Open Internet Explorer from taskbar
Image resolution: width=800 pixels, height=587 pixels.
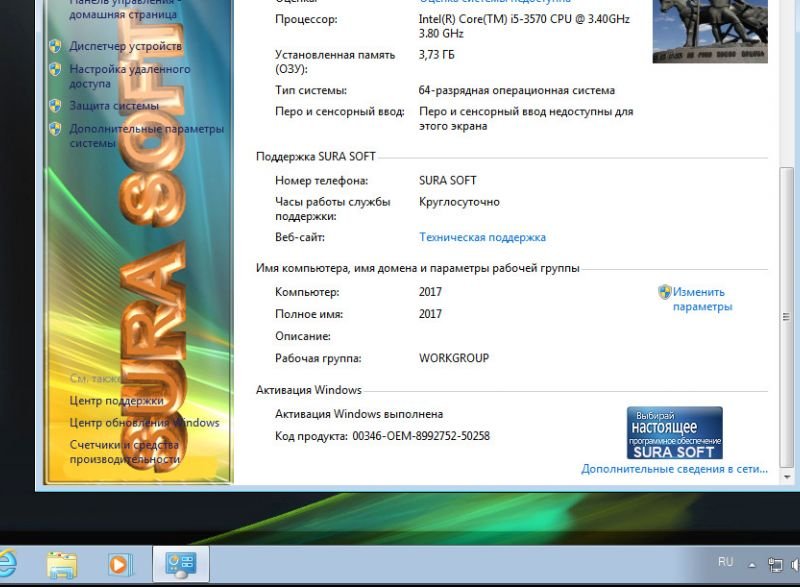pos(7,564)
